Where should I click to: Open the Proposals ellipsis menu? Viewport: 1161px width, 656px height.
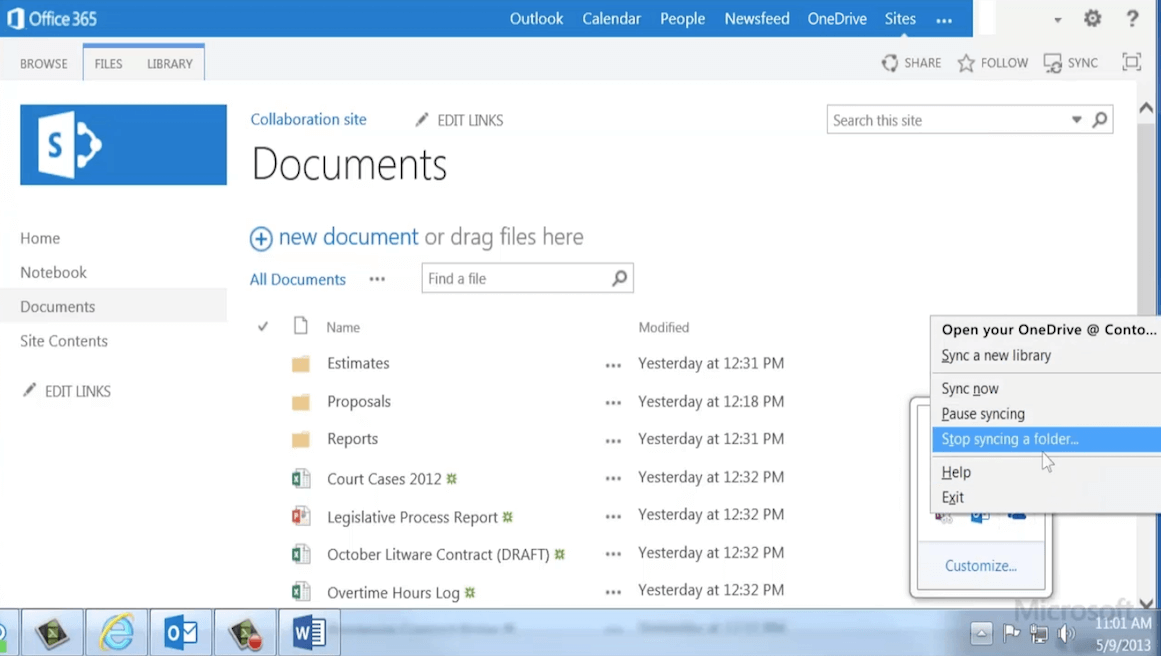613,403
